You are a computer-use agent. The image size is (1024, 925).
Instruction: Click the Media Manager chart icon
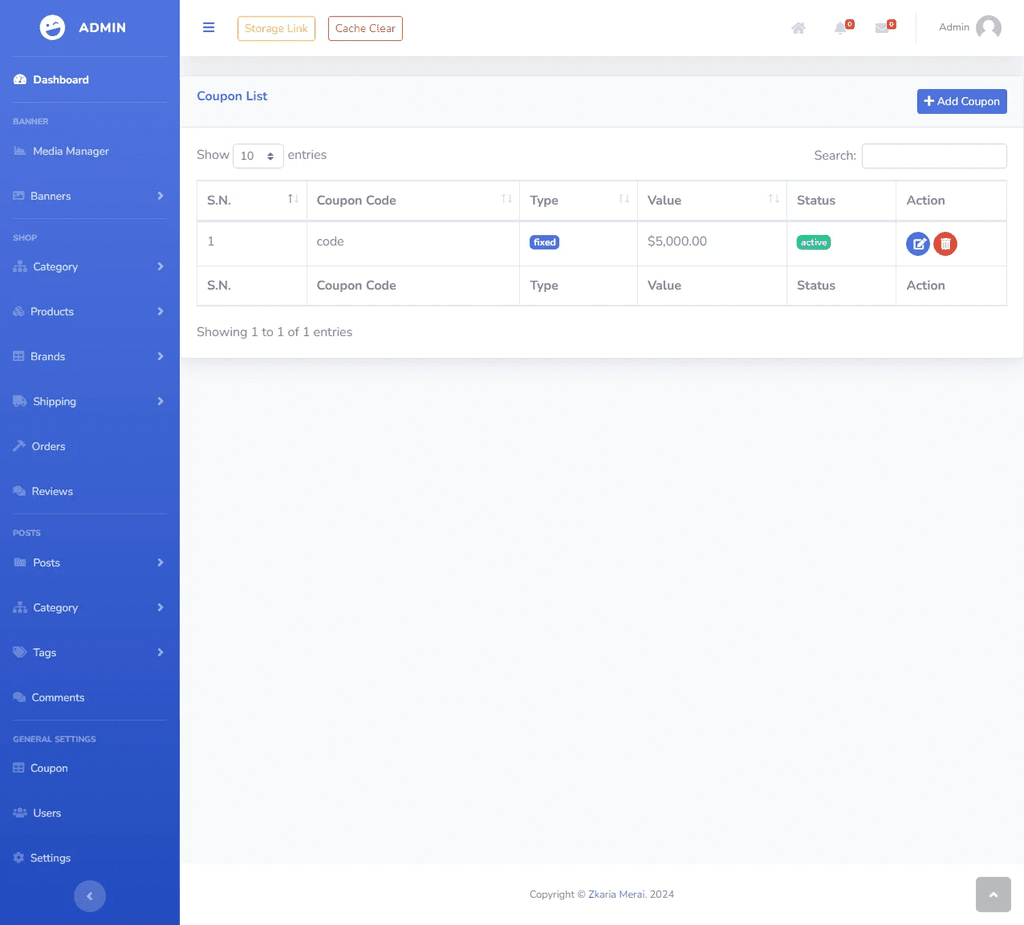[x=20, y=151]
